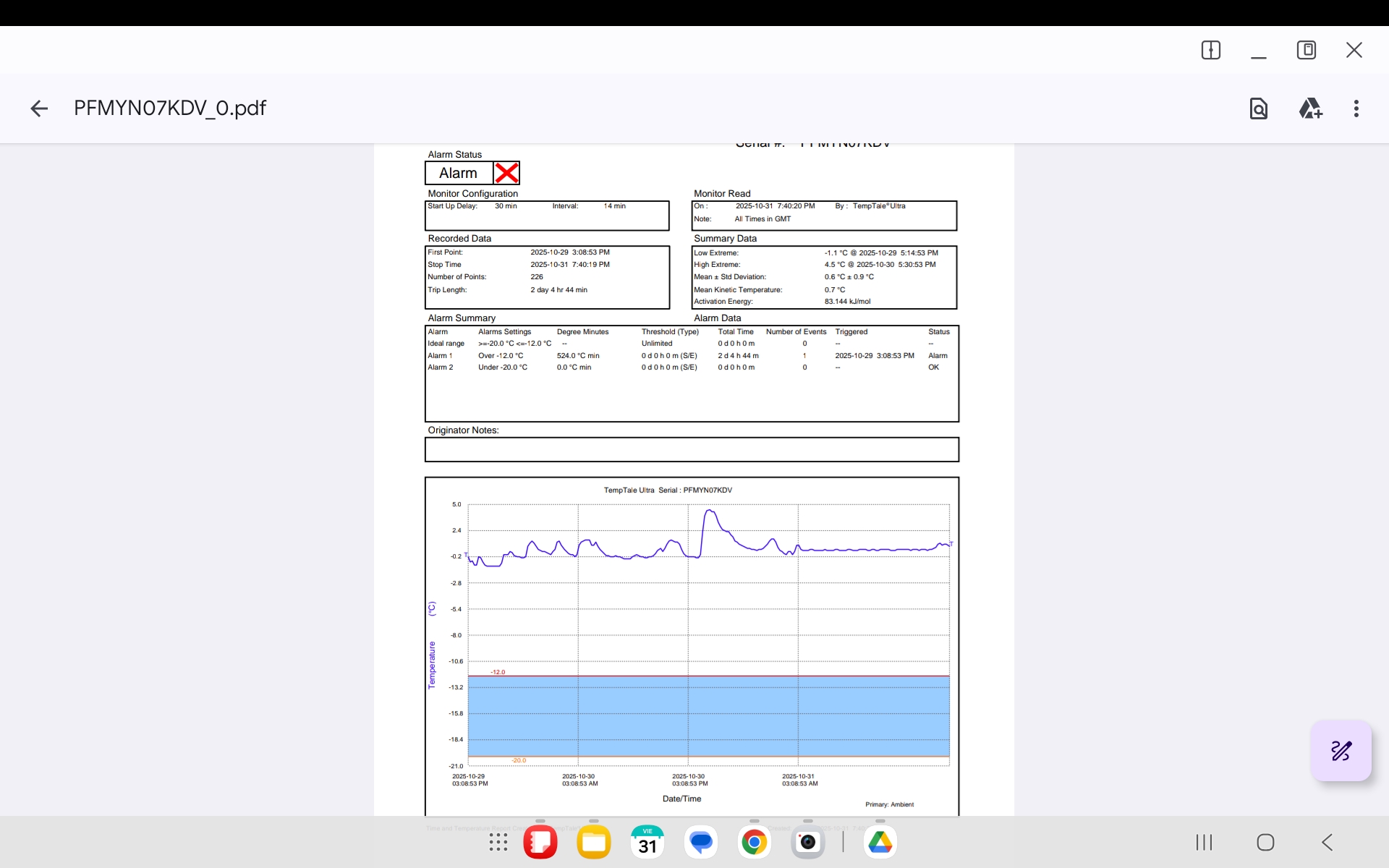Launch the red notes app in taskbar

540,842
